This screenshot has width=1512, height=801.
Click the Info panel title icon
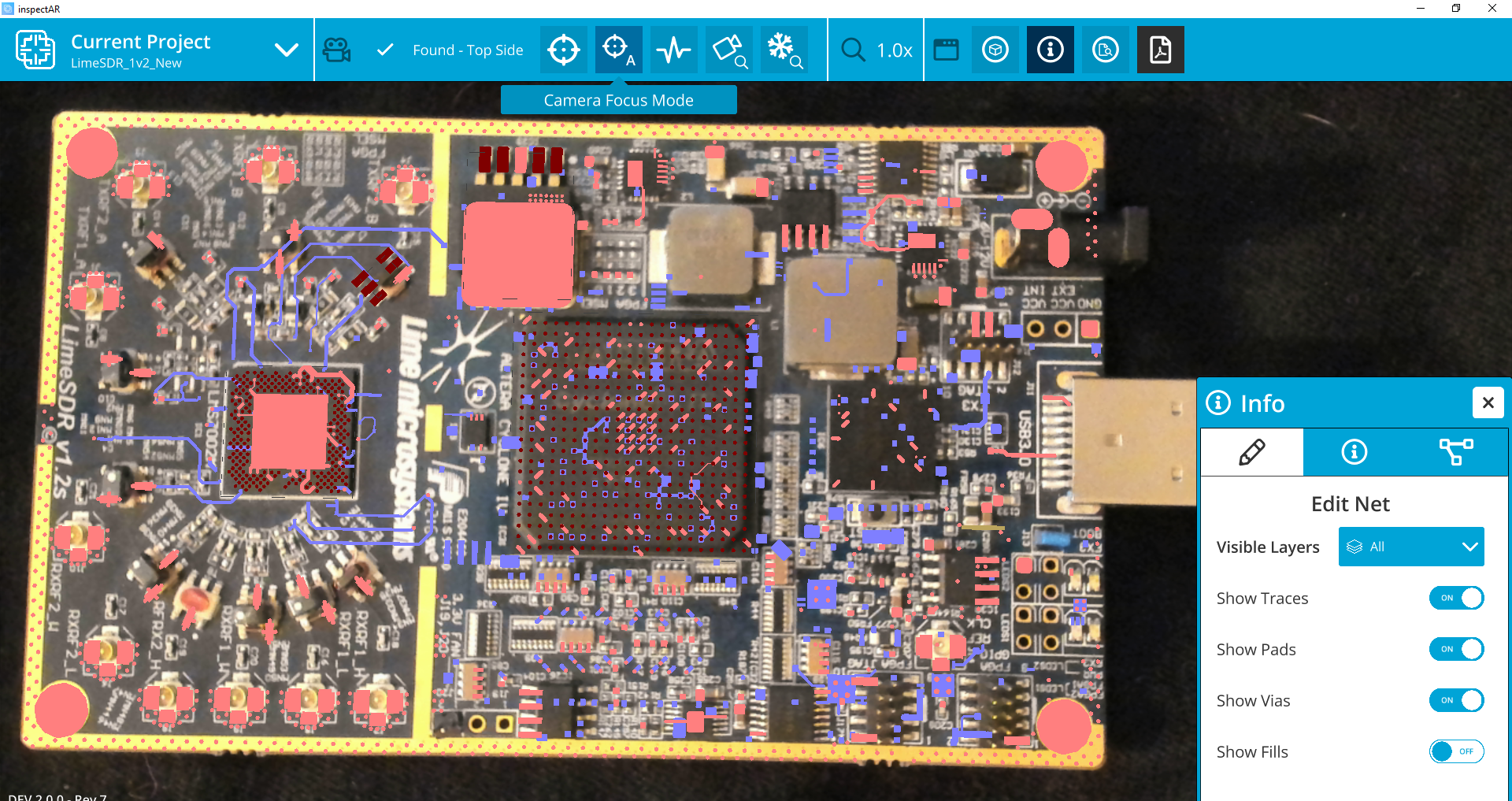point(1218,402)
